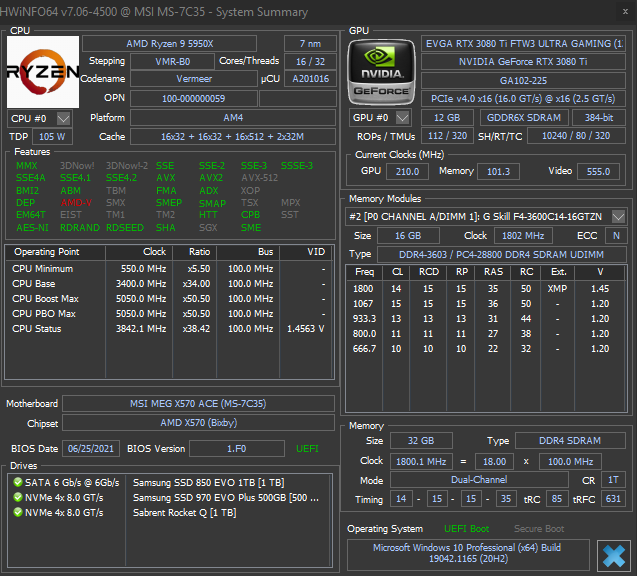637x576 pixels.
Task: Click the XMP 1800 memory timing row
Action: coord(485,289)
